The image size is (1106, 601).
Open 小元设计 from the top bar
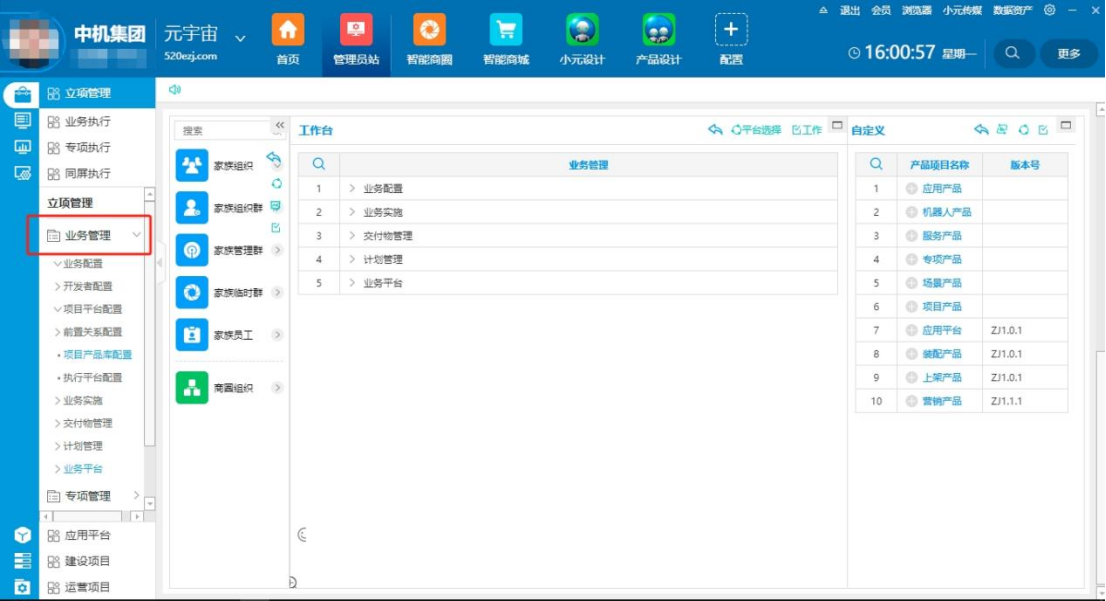point(582,30)
